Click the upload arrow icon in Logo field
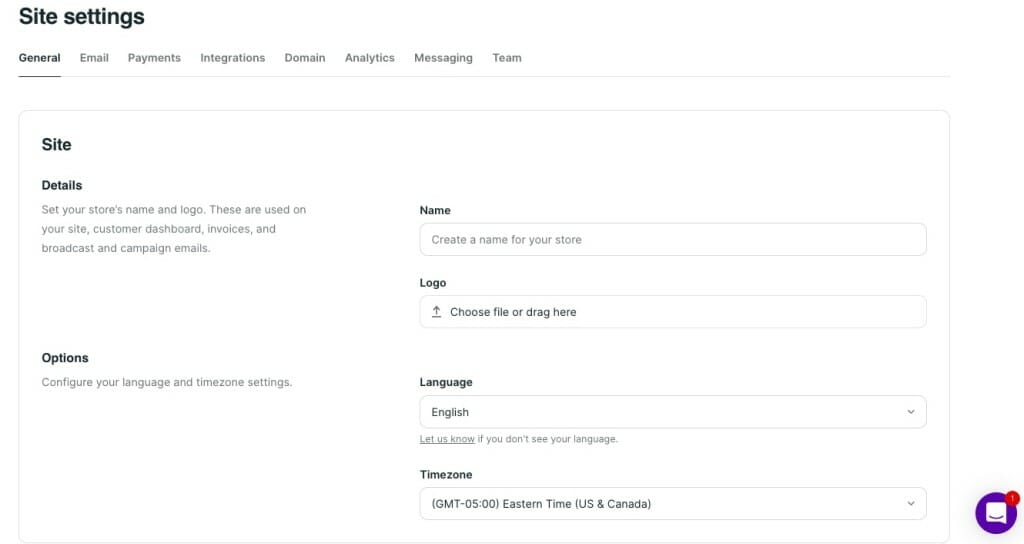Image resolution: width=1024 pixels, height=544 pixels. click(x=436, y=312)
